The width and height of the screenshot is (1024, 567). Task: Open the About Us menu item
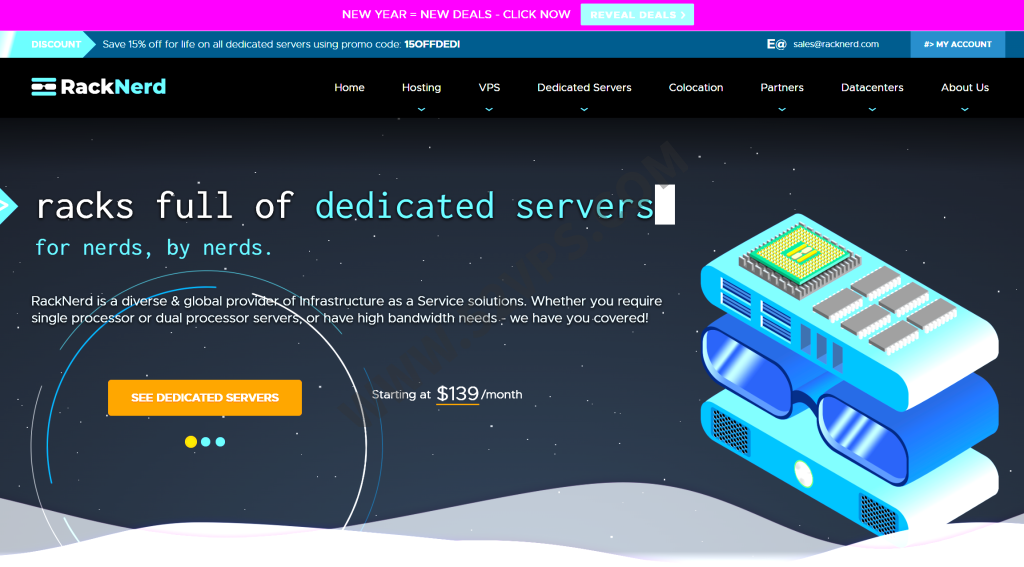tap(965, 88)
